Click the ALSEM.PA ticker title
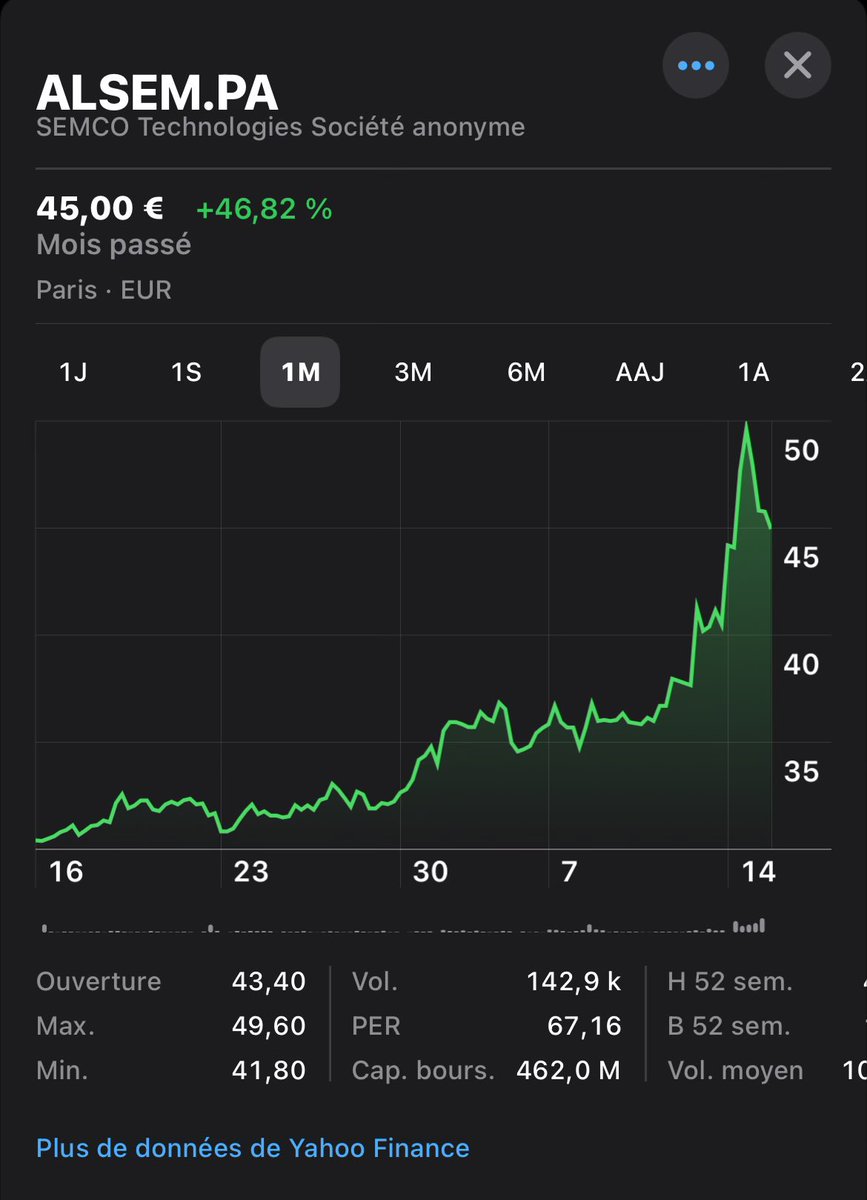The image size is (867, 1200). pyautogui.click(x=157, y=93)
